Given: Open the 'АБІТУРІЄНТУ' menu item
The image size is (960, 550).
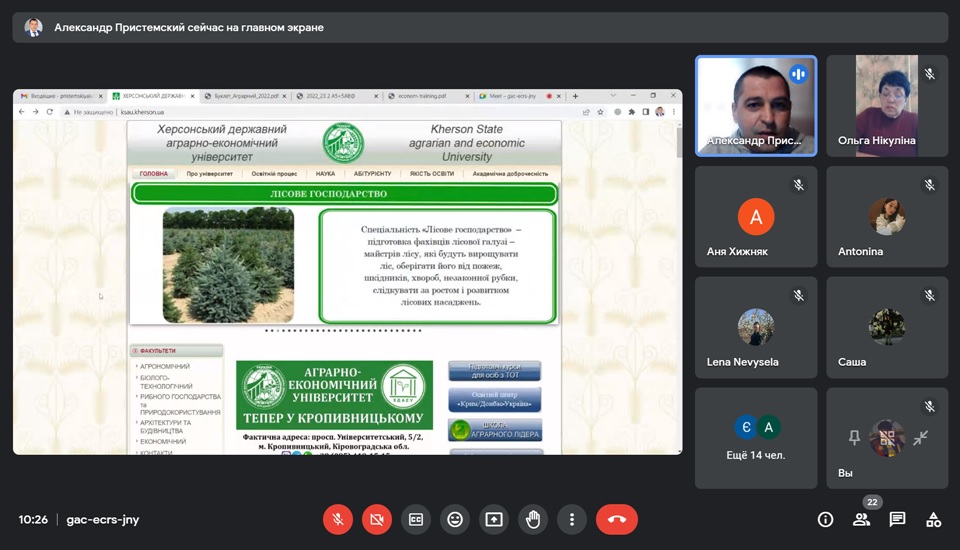Looking at the screenshot, I should [372, 174].
